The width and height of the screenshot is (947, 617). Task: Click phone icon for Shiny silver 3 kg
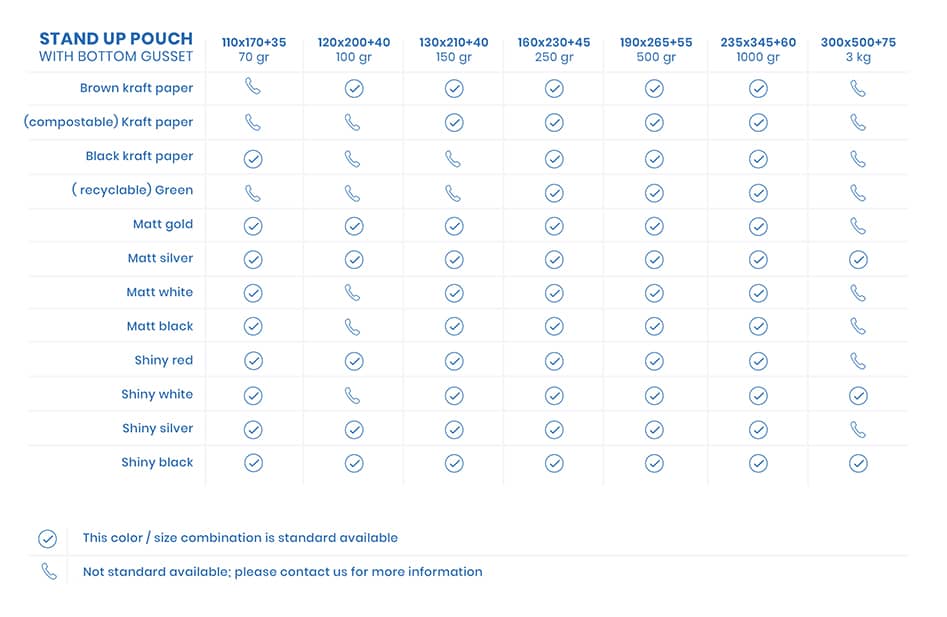(858, 429)
